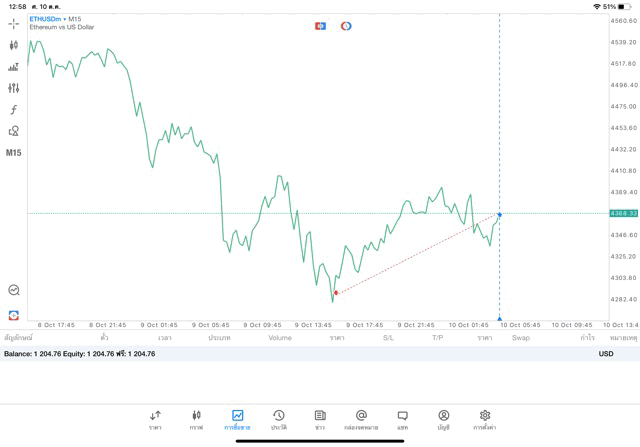Click the round chart icon at lower left
Screen dimensions: 640x447
[13, 290]
